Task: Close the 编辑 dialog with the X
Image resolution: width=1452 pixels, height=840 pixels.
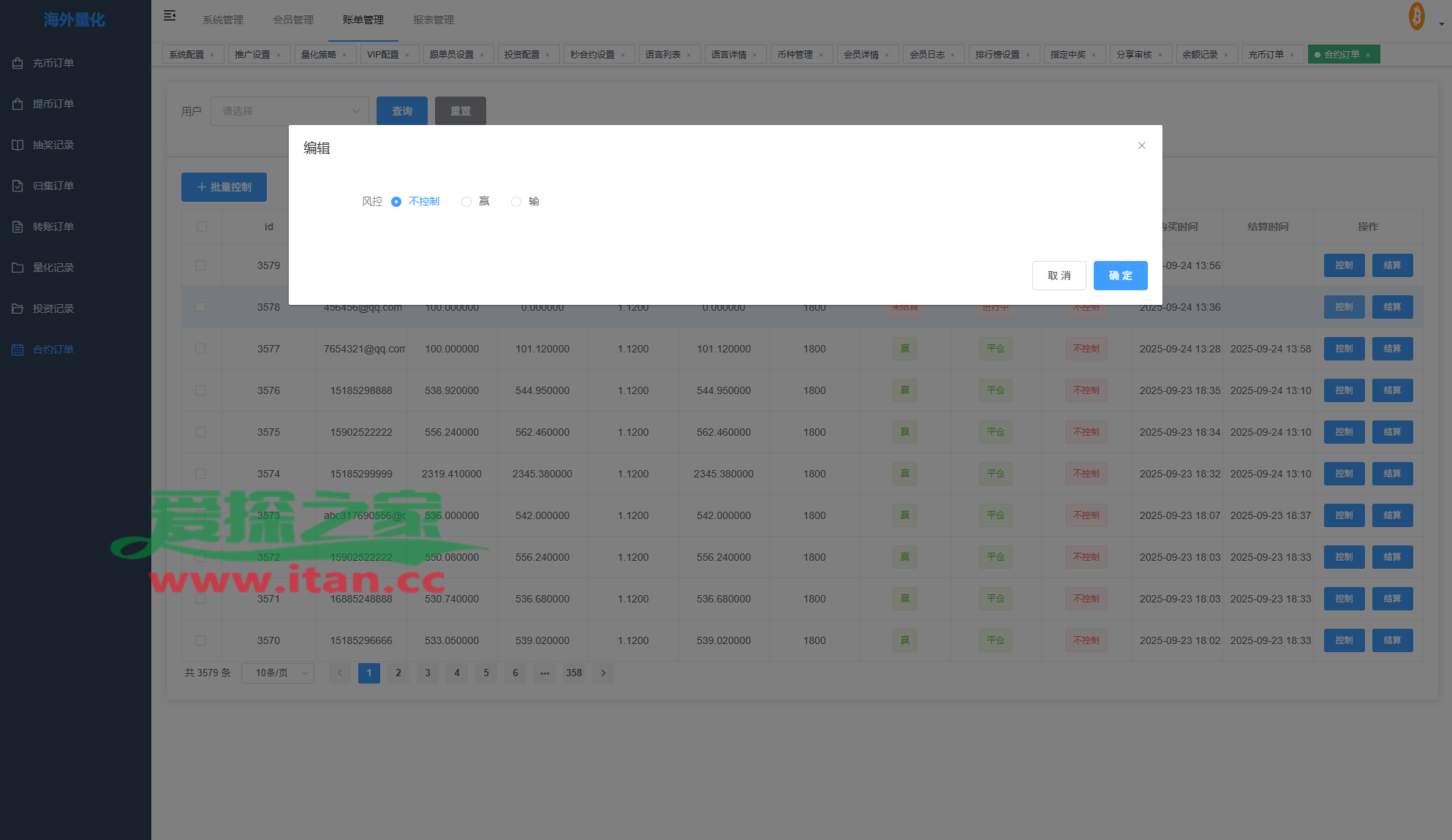Action: (x=1141, y=145)
